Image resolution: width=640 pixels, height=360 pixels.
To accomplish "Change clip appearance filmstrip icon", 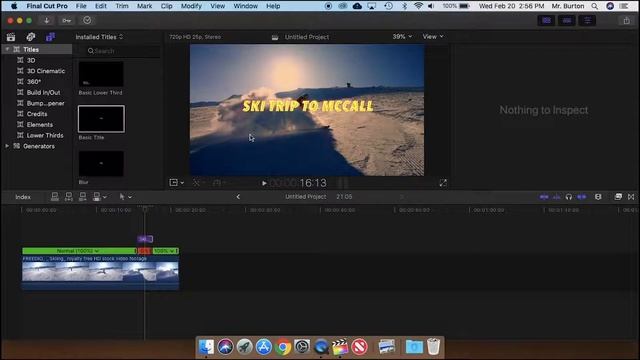I will pyautogui.click(x=598, y=197).
